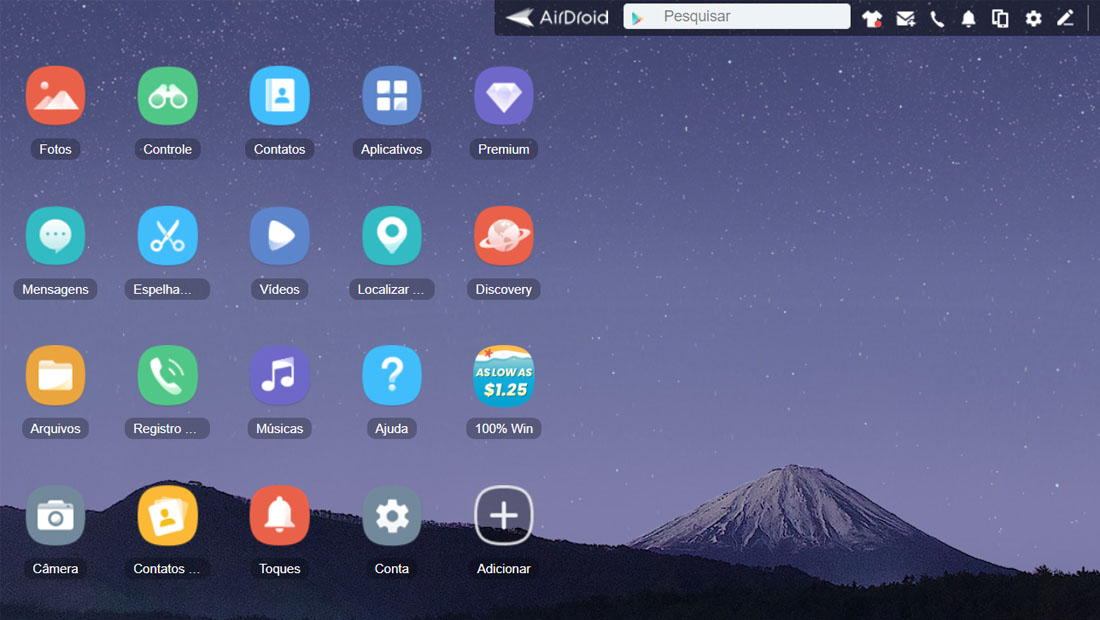
Task: Open the 100% Win ad icon
Action: (x=504, y=375)
